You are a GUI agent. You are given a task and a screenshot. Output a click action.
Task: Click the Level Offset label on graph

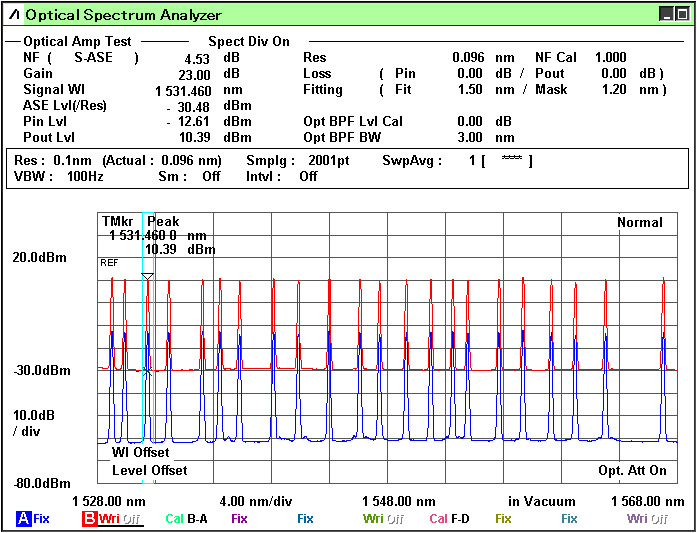150,470
